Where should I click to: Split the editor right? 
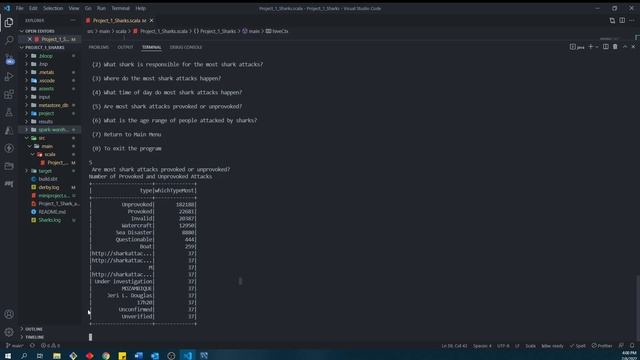click(622, 20)
